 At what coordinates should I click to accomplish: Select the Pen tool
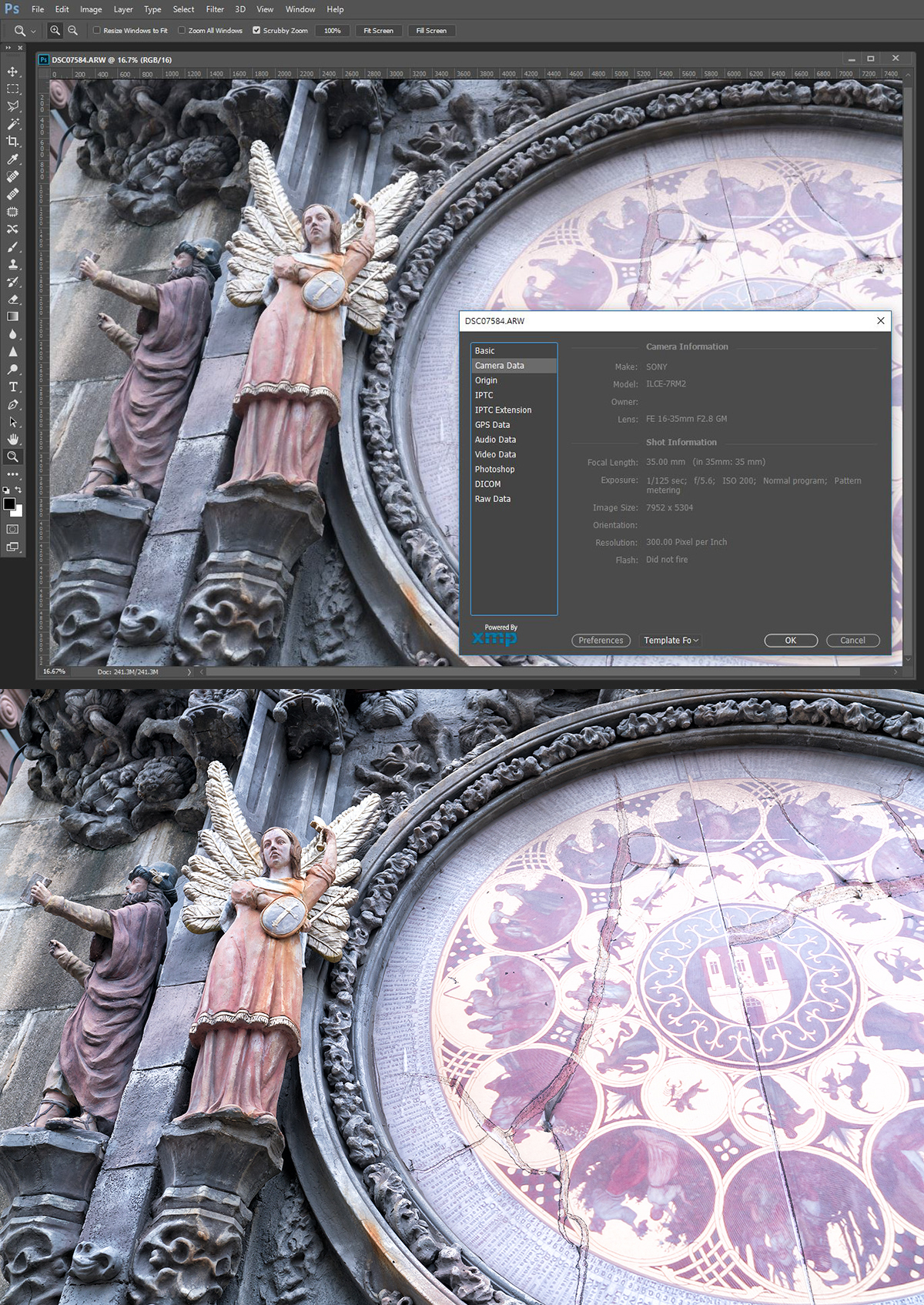coord(12,404)
